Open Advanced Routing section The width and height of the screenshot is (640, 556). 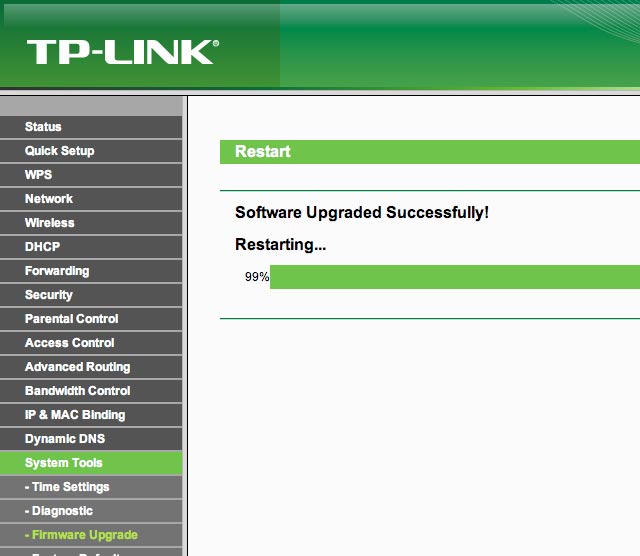[x=77, y=367]
